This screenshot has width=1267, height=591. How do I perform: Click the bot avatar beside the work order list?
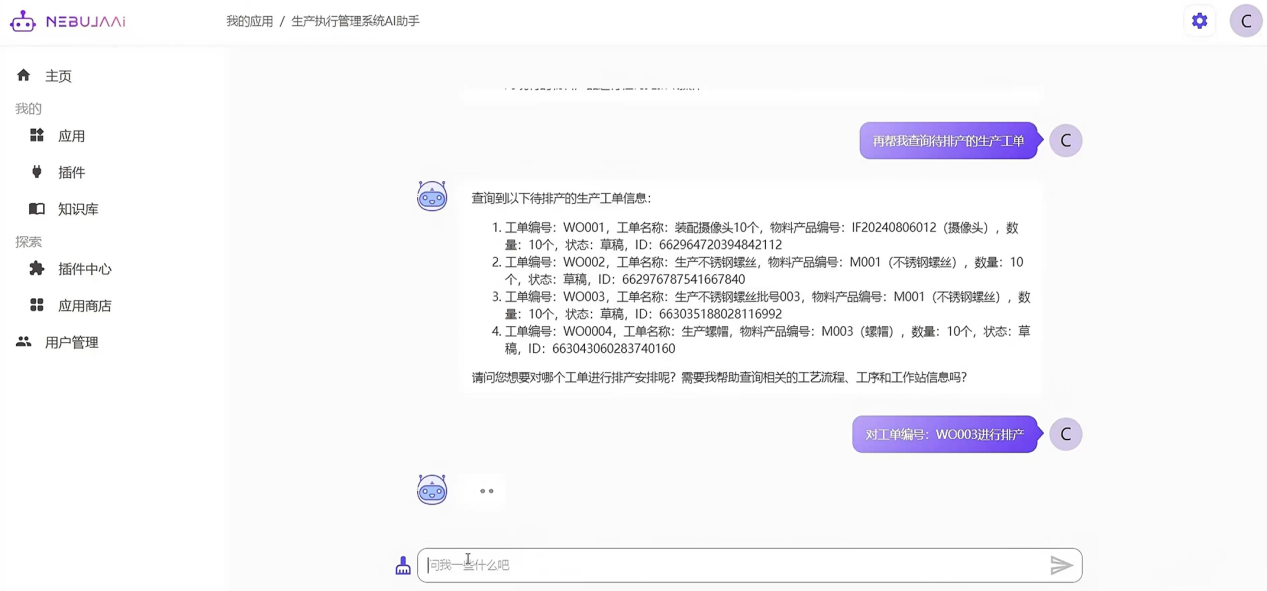coord(432,196)
